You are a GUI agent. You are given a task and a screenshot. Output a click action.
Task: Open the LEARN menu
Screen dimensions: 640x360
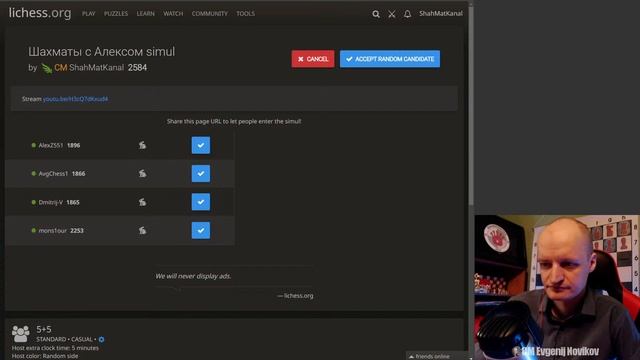pyautogui.click(x=146, y=13)
